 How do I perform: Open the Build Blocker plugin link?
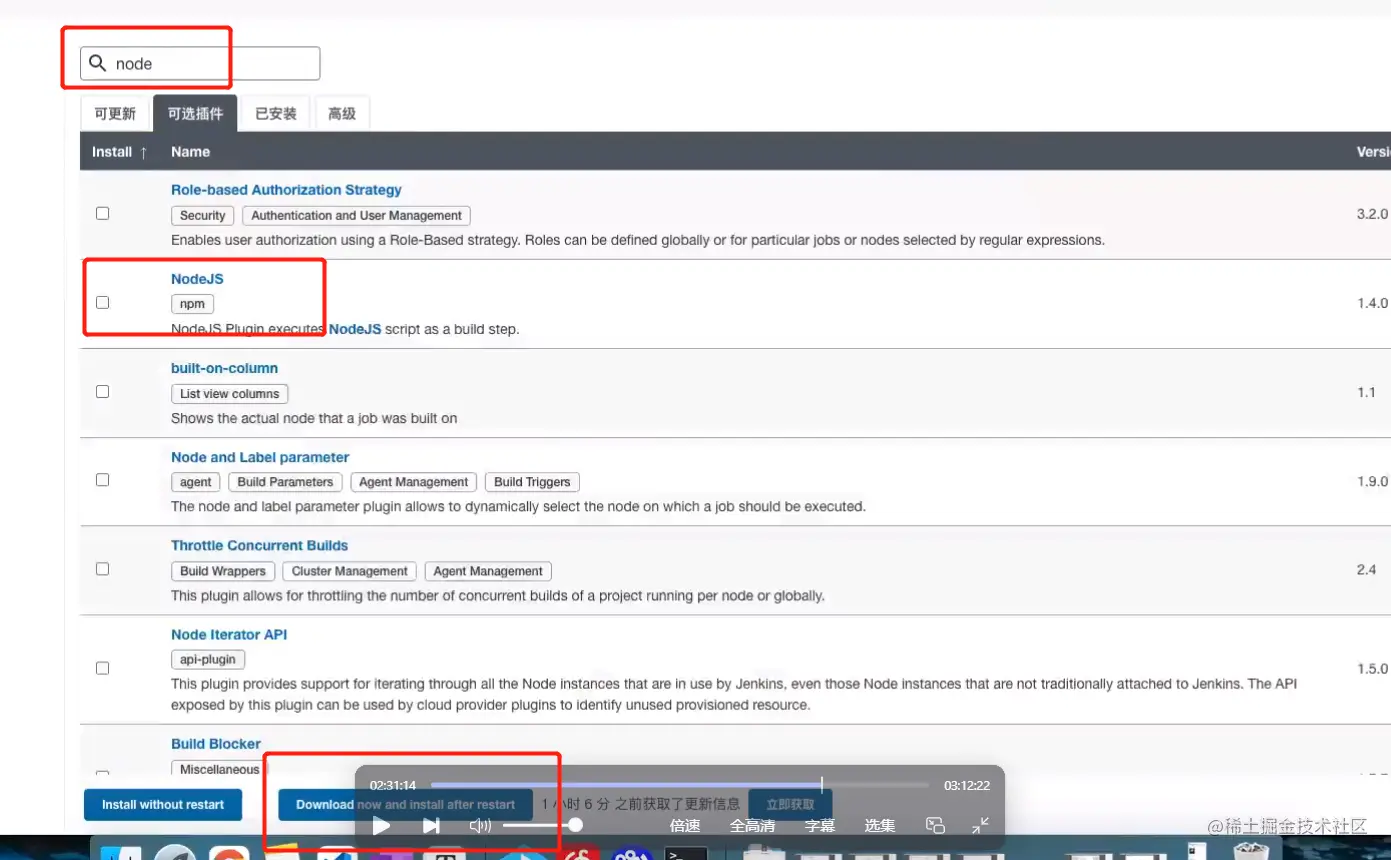(x=216, y=744)
